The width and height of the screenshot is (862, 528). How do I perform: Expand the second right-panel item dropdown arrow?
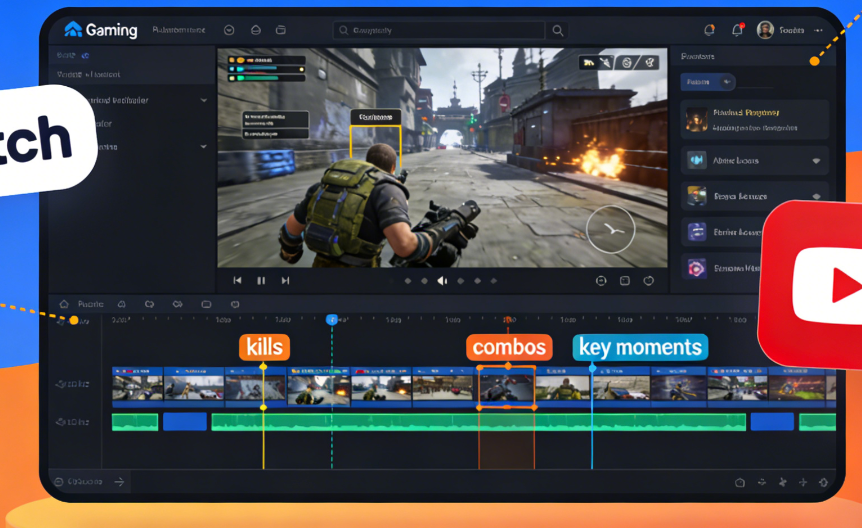(x=816, y=161)
